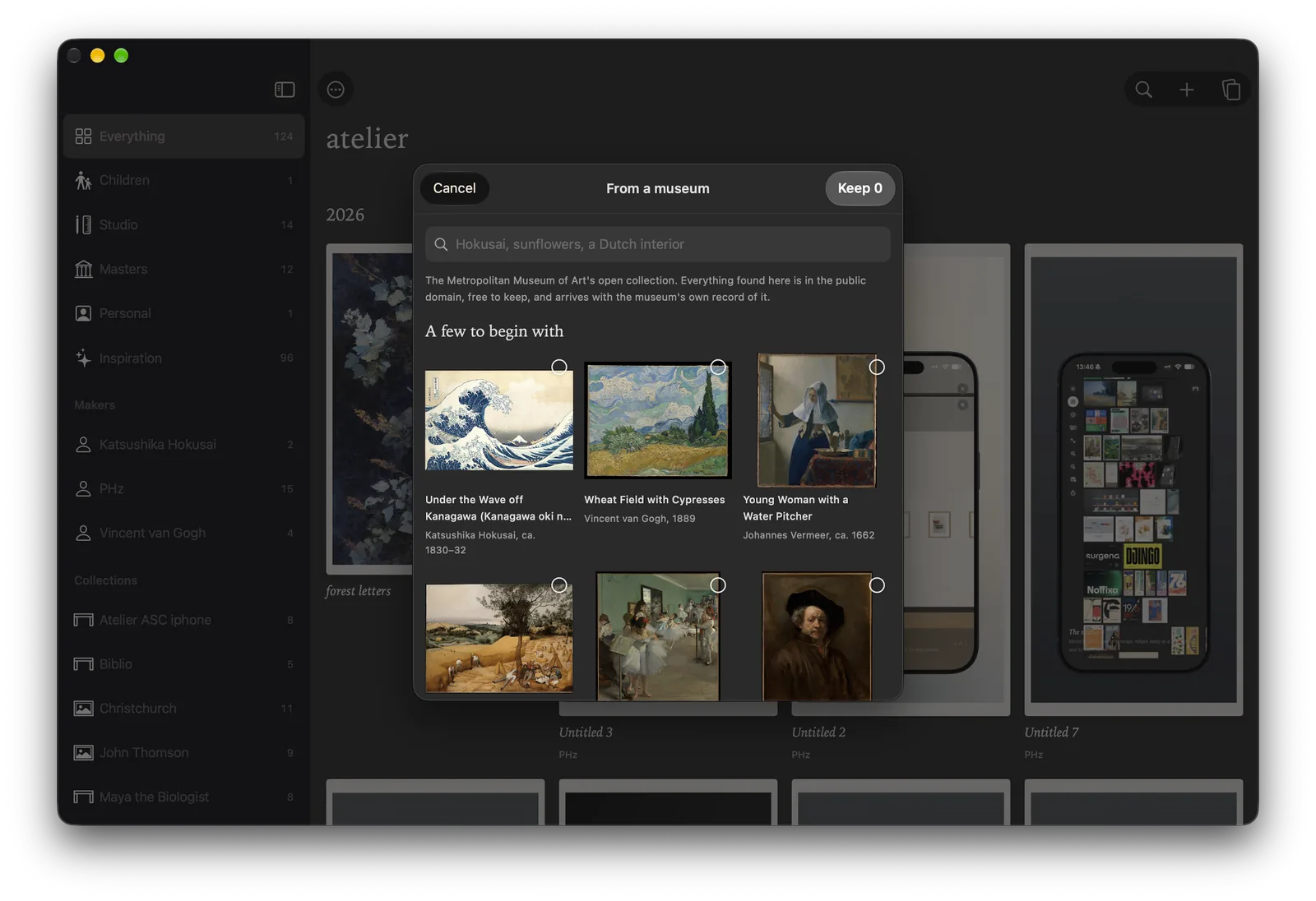
Task: Tick the circle on Rembrandt self-portrait
Action: click(877, 585)
